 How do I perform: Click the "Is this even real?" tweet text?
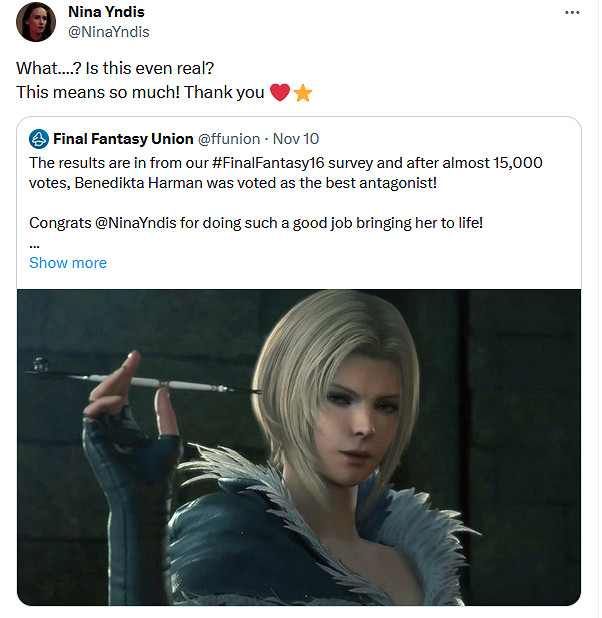(149, 69)
